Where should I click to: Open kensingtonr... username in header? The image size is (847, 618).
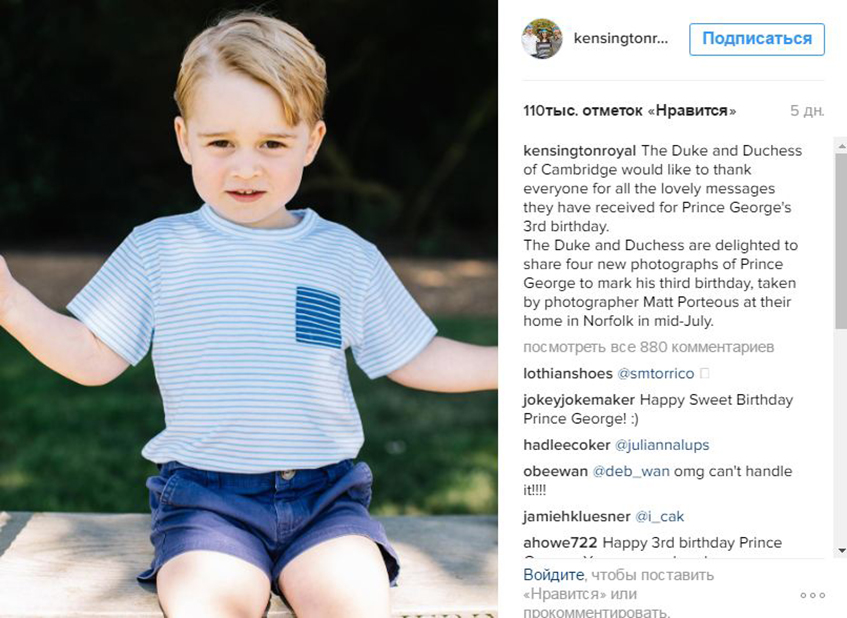point(621,38)
